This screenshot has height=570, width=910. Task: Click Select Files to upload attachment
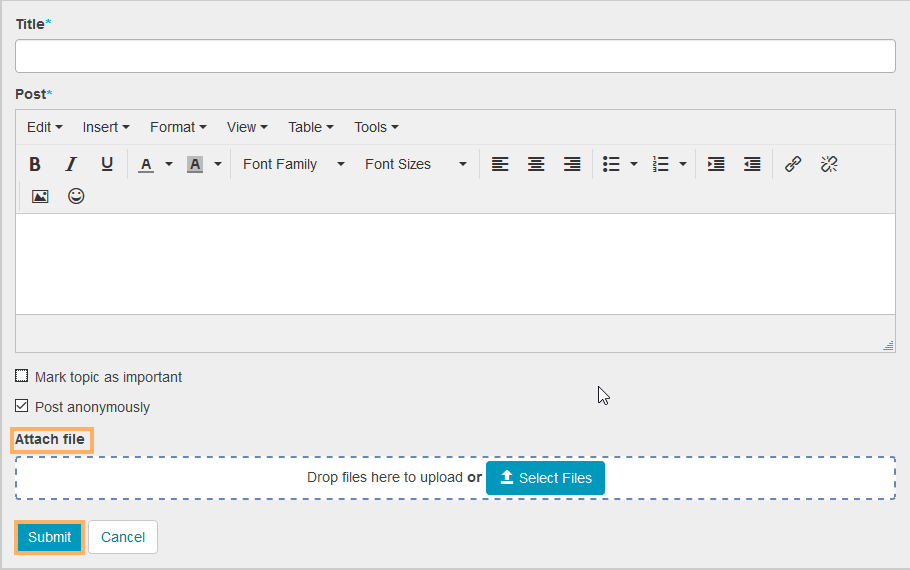pyautogui.click(x=545, y=478)
